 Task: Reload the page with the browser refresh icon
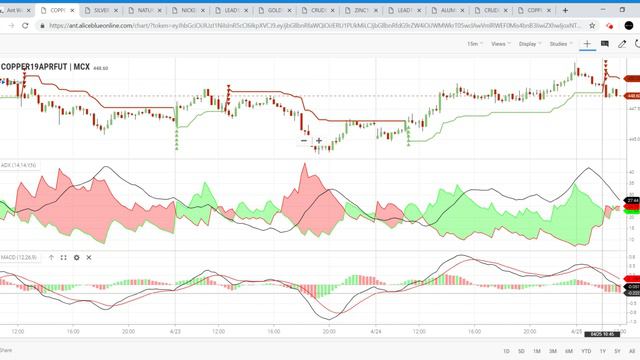[x=25, y=26]
